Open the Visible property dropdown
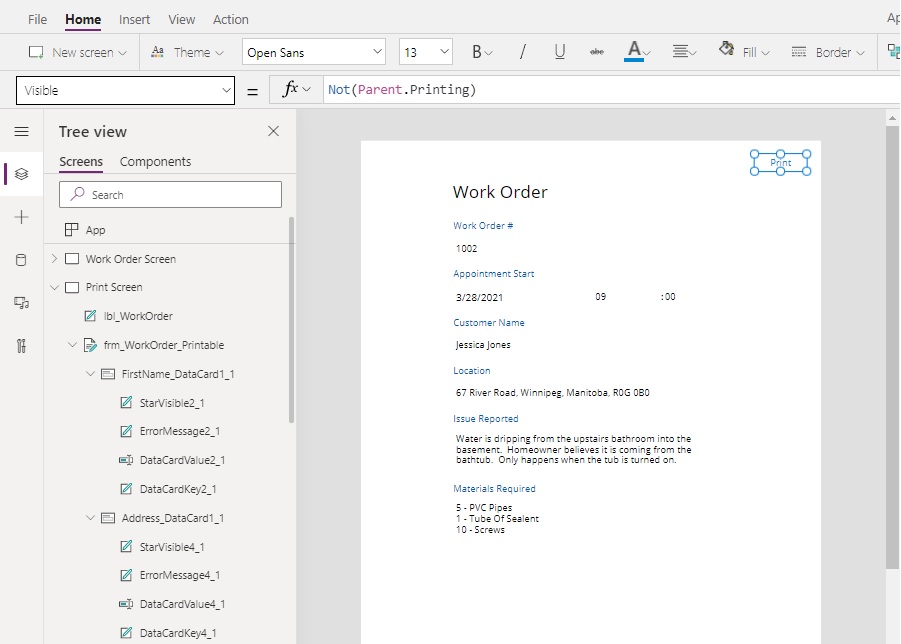 (125, 90)
